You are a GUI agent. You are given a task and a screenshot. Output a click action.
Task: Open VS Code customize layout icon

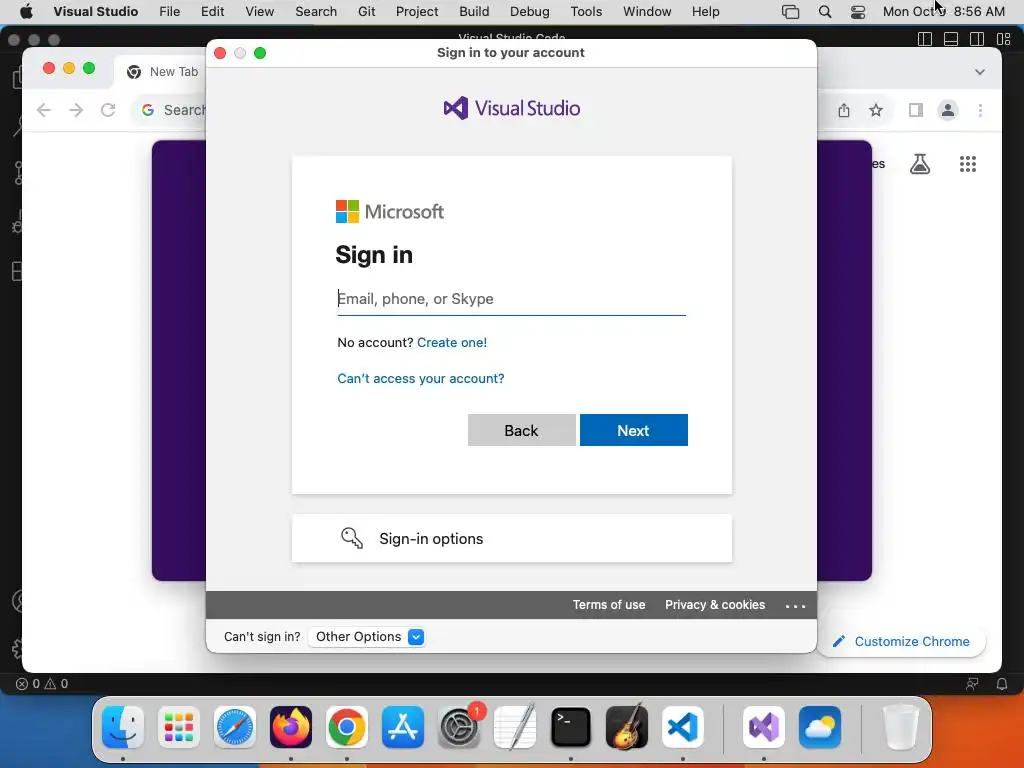pos(1004,39)
